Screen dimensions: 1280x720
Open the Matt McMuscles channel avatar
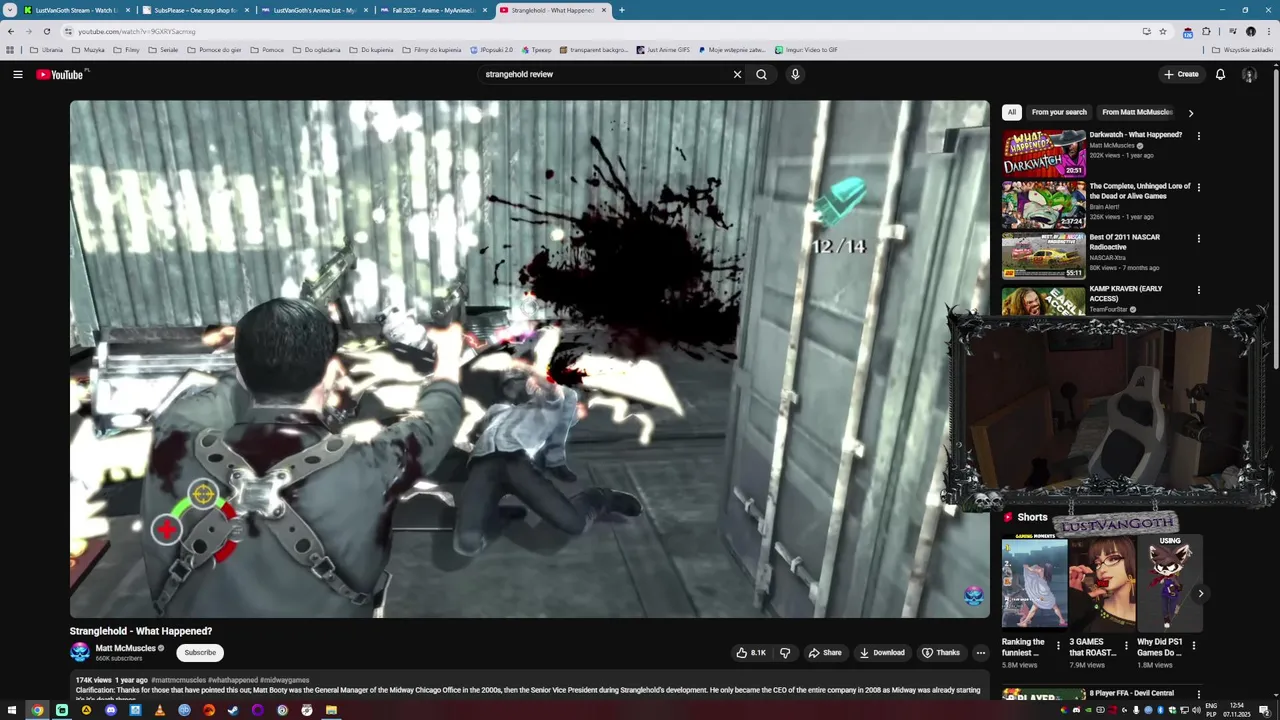point(80,652)
